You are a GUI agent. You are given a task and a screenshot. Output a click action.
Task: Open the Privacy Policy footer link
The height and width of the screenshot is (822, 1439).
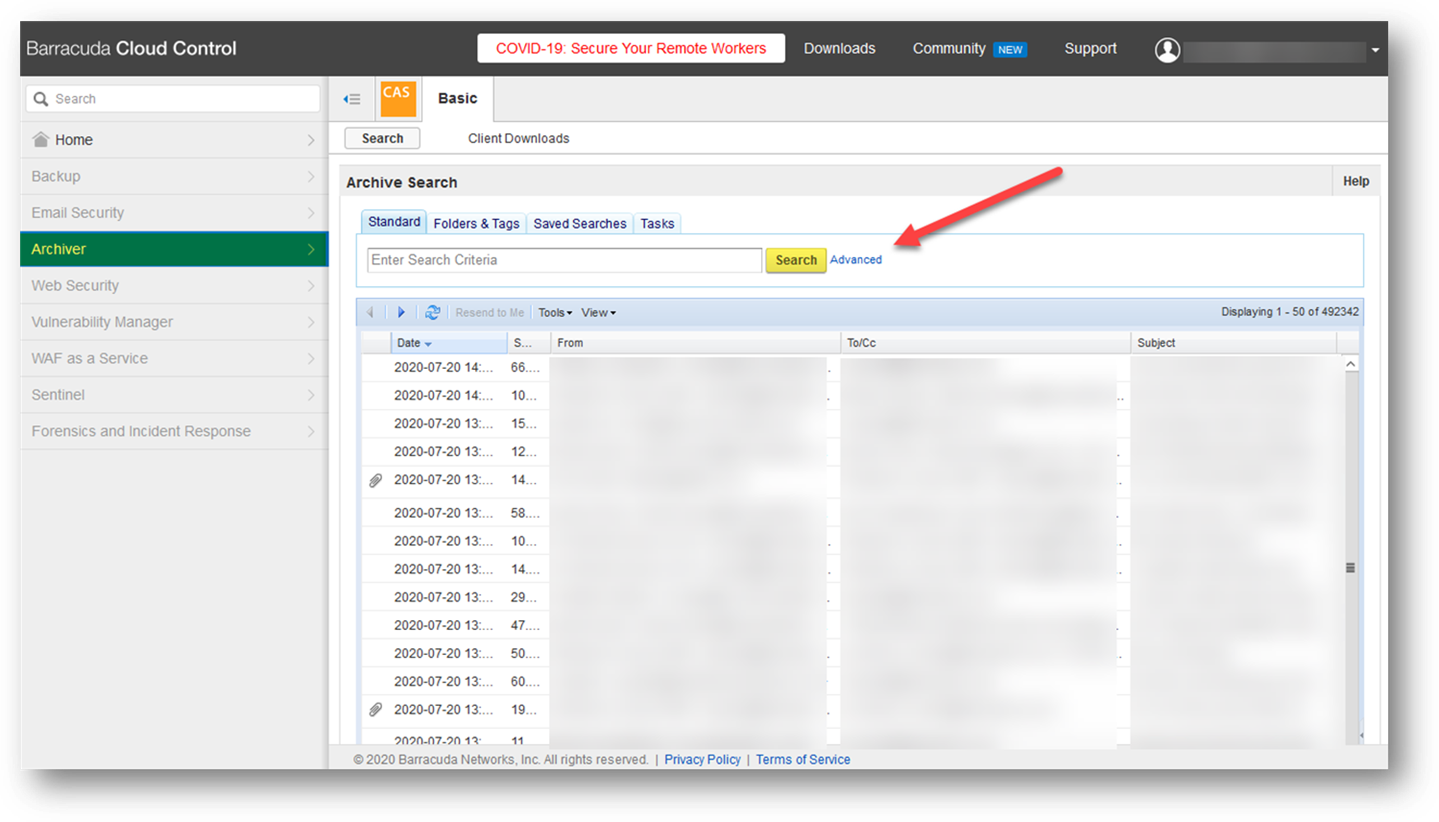(x=702, y=760)
